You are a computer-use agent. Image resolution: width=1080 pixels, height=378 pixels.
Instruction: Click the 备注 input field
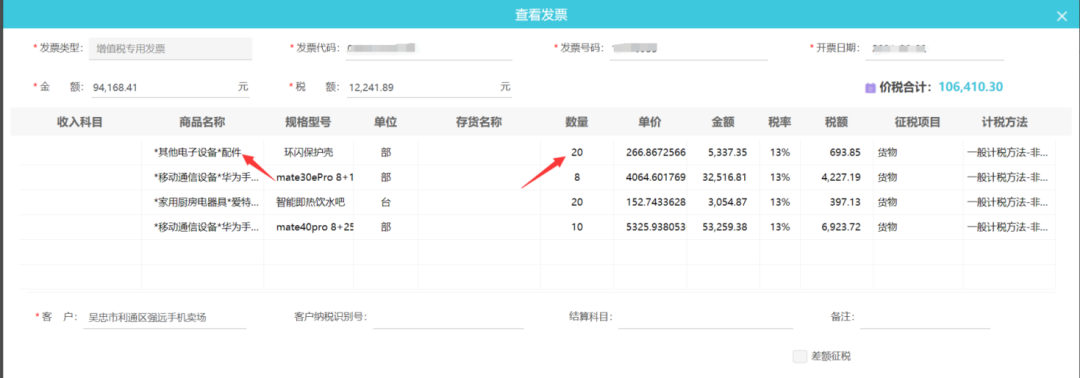pyautogui.click(x=924, y=317)
